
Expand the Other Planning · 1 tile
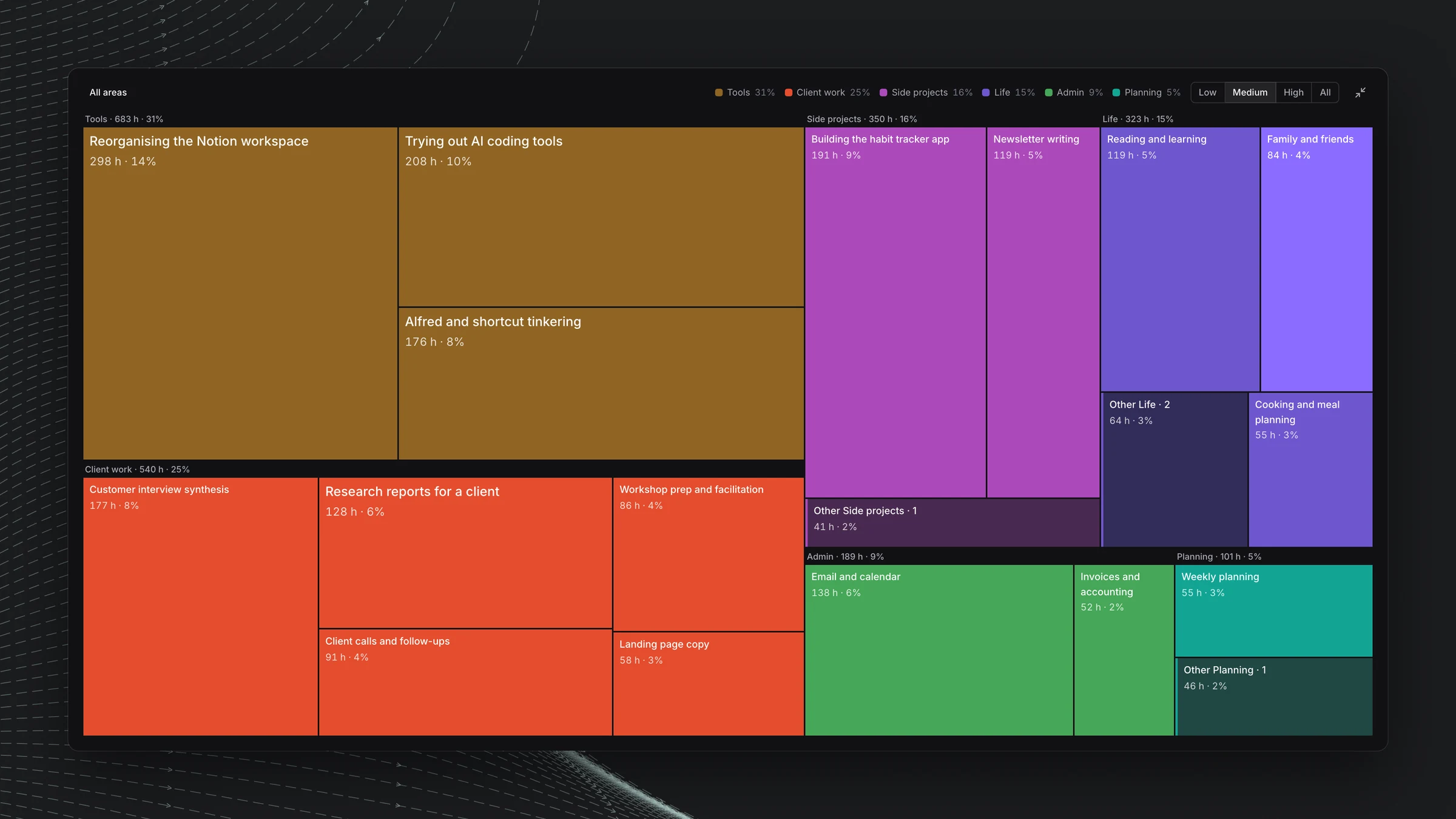click(1274, 696)
